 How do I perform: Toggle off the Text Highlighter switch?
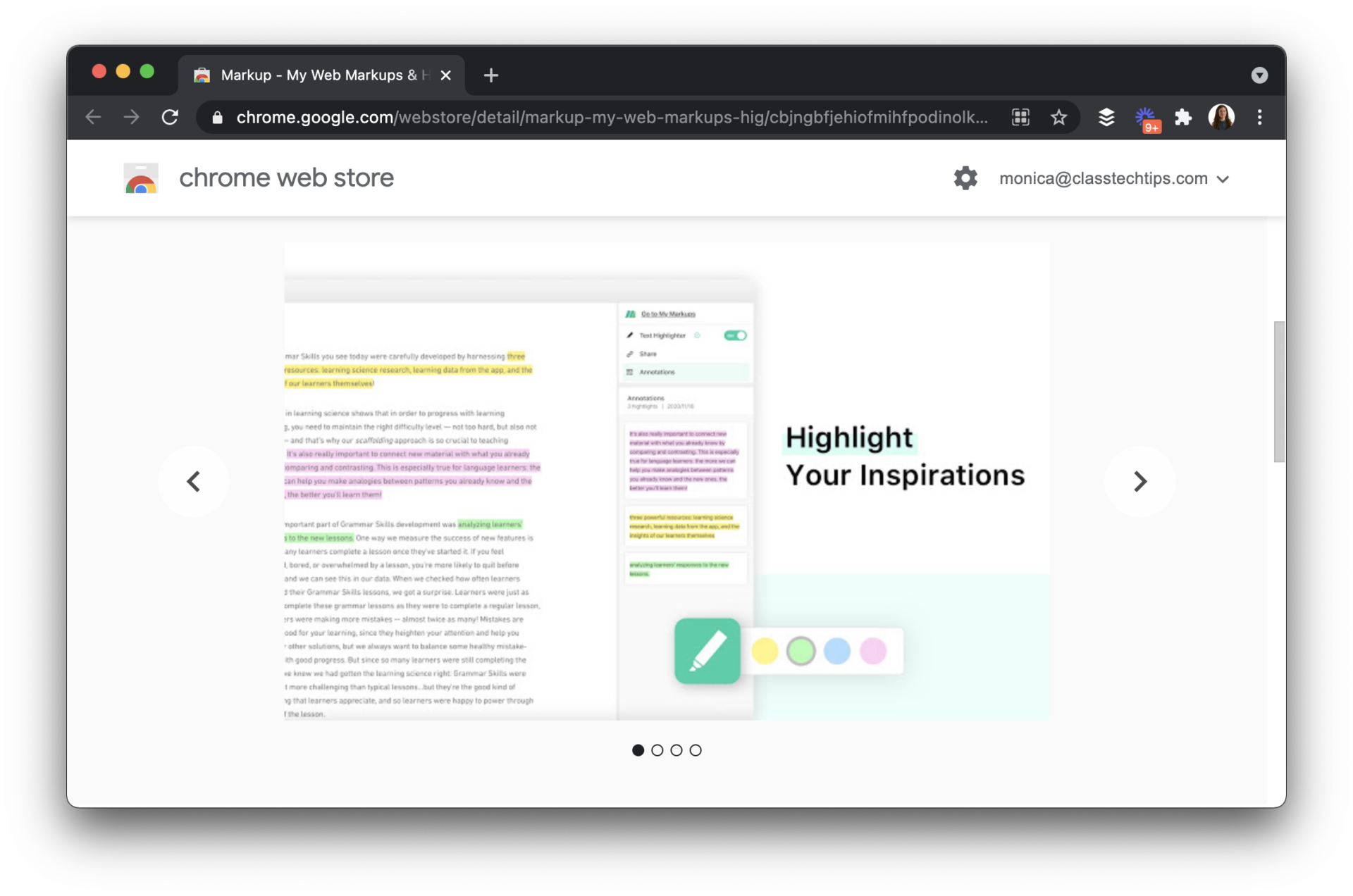[x=734, y=335]
